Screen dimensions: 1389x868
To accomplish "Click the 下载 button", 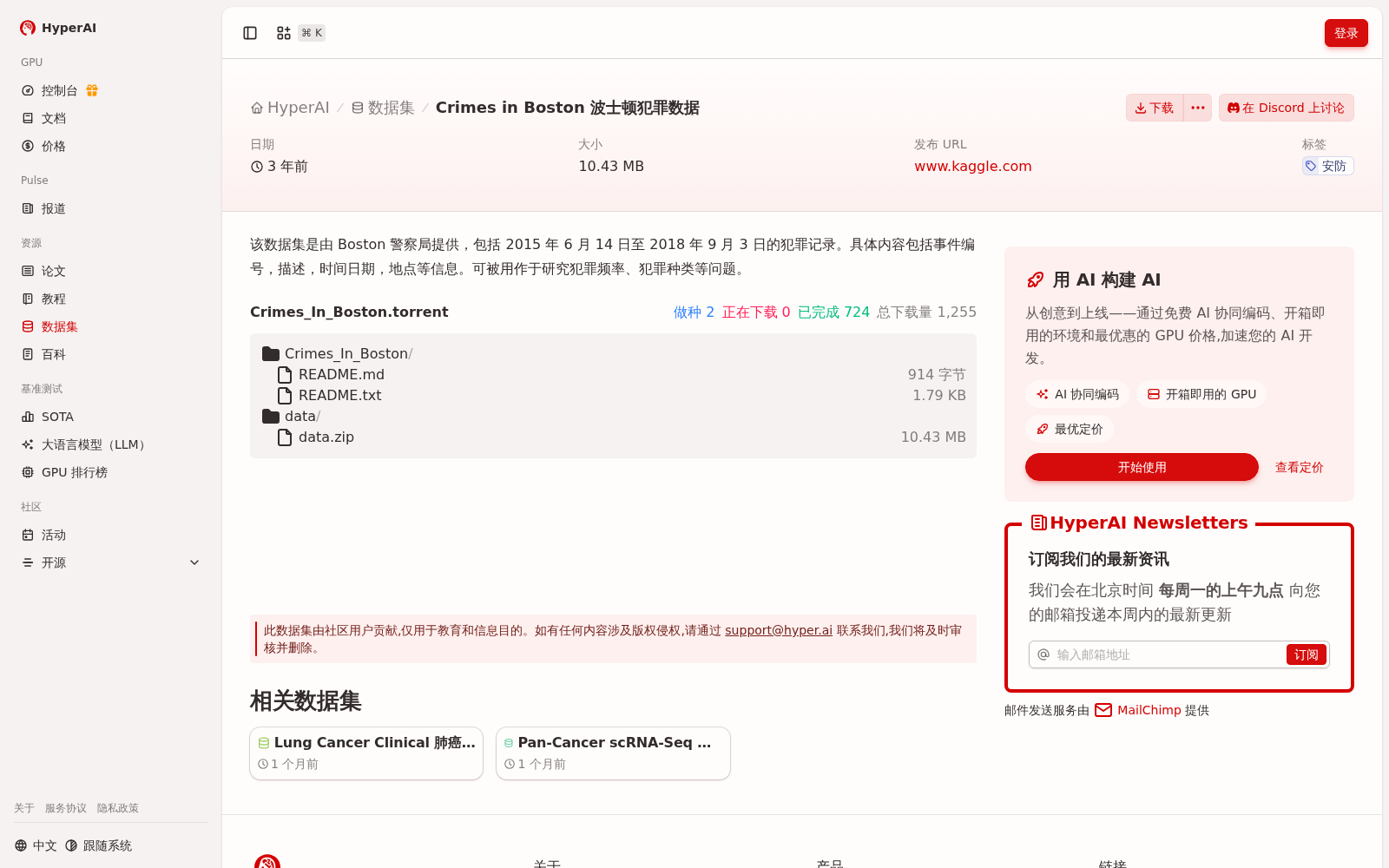I will click(1155, 108).
